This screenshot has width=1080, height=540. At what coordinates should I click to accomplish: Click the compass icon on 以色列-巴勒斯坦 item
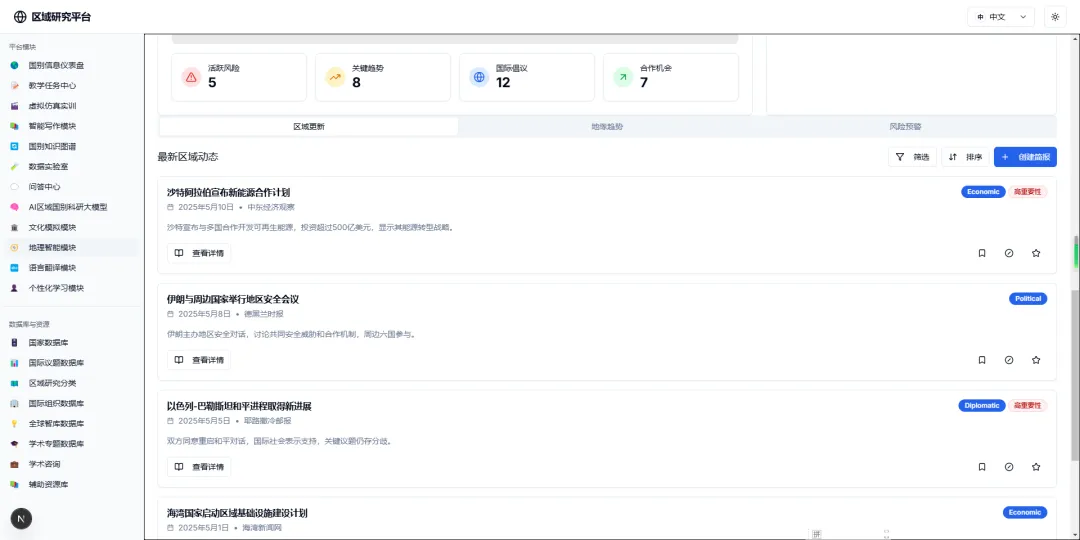click(1009, 467)
